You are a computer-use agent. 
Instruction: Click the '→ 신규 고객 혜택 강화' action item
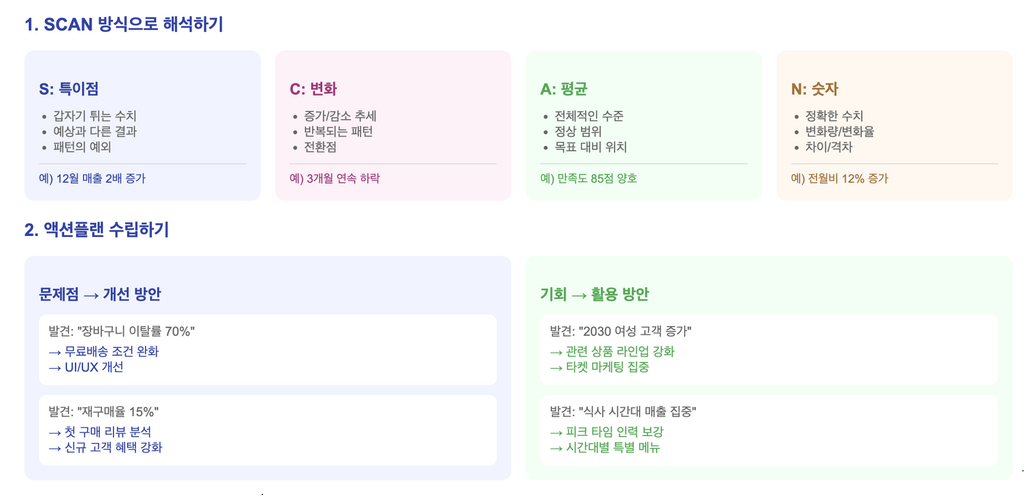[104, 448]
